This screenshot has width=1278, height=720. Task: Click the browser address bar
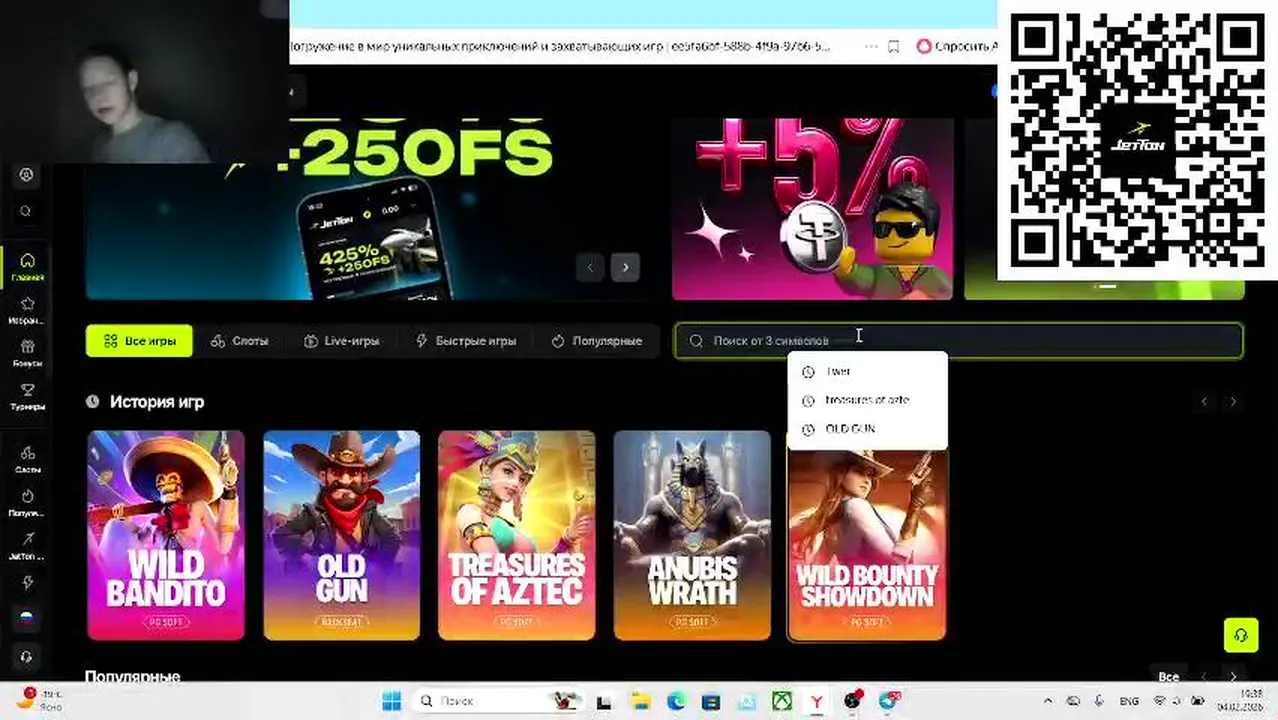[560, 46]
